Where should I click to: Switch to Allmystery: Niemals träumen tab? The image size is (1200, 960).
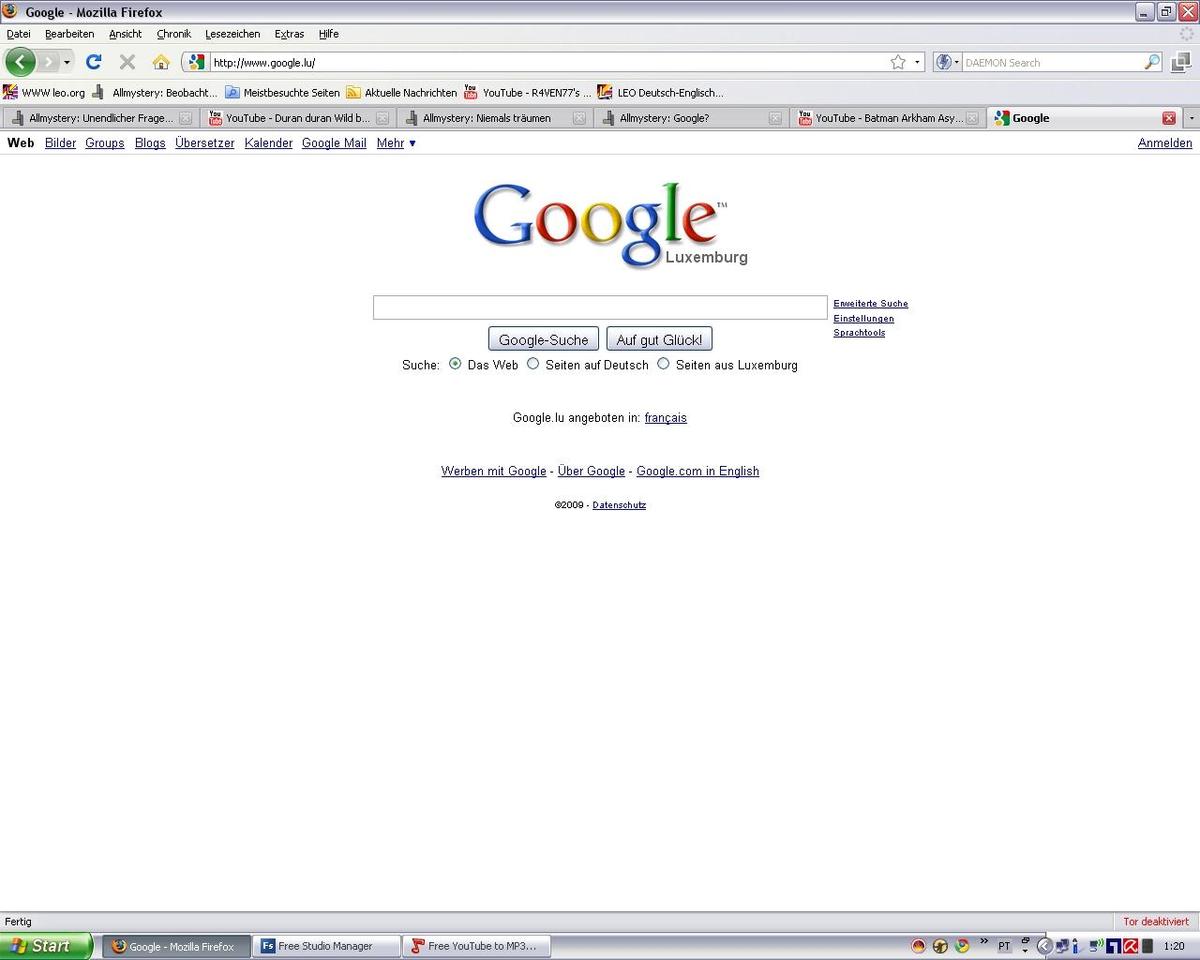495,118
